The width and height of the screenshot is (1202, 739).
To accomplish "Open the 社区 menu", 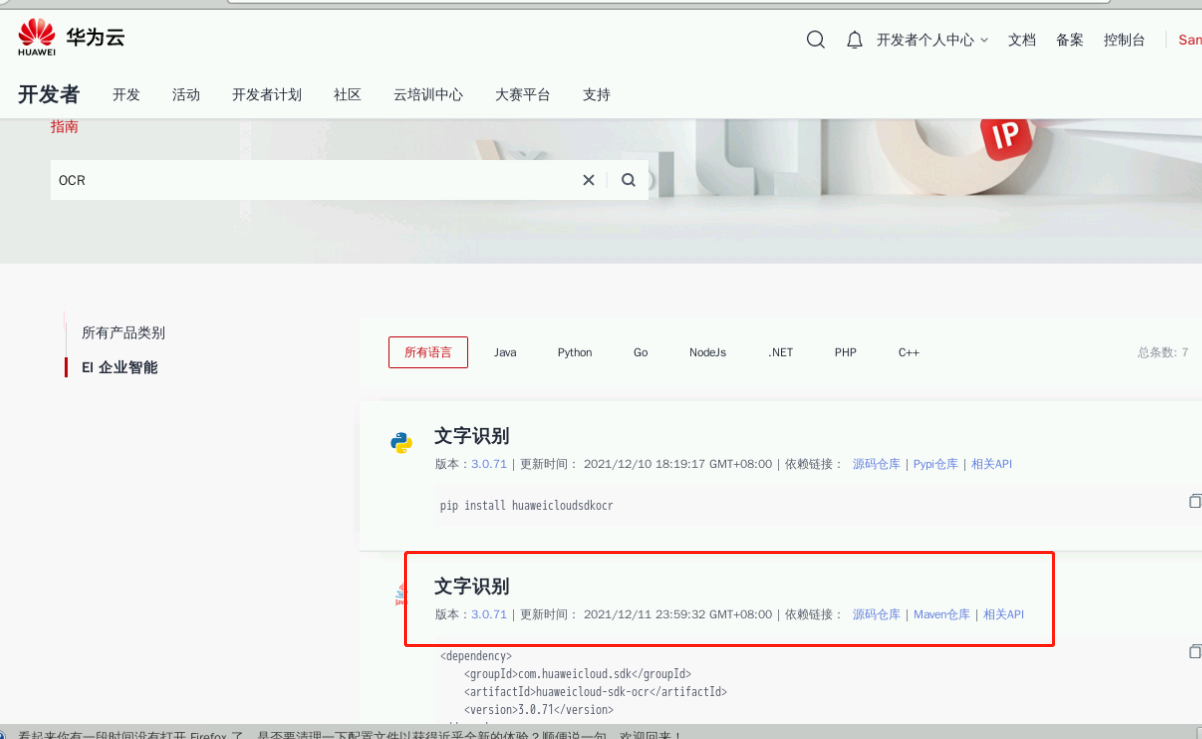I will [347, 95].
